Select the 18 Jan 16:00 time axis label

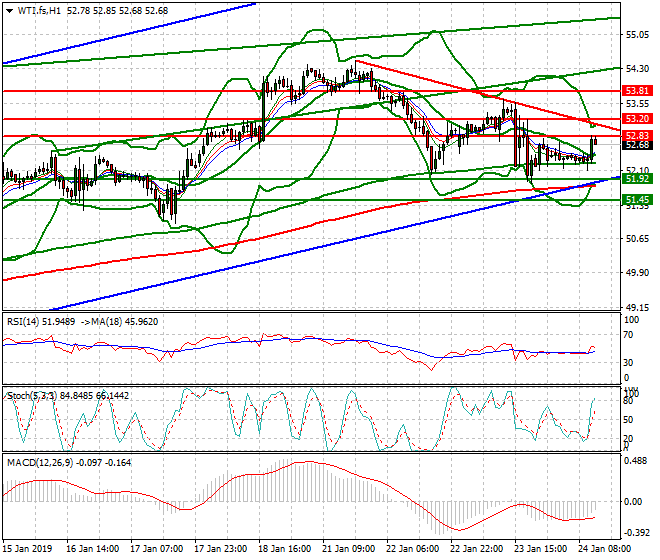point(285,549)
